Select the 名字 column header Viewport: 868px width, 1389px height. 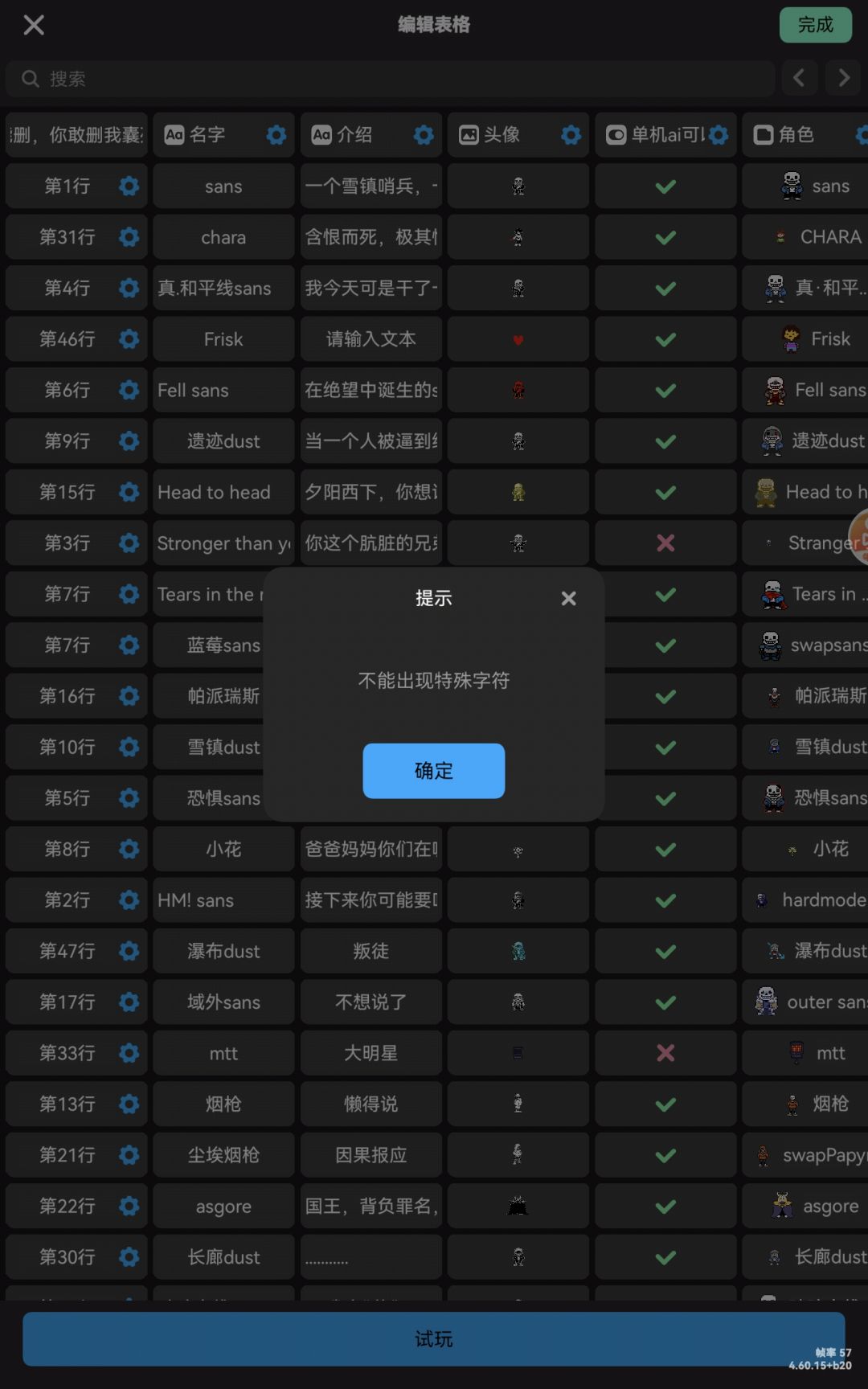pyautogui.click(x=223, y=135)
